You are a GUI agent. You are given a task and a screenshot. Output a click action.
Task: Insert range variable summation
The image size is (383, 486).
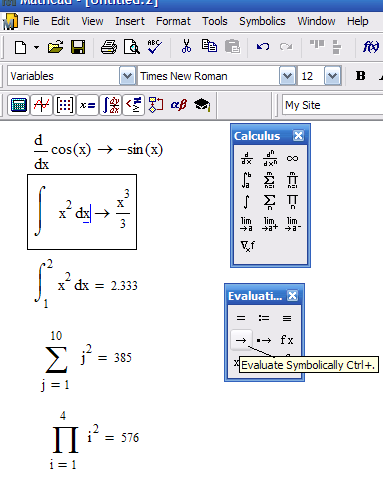(269, 202)
